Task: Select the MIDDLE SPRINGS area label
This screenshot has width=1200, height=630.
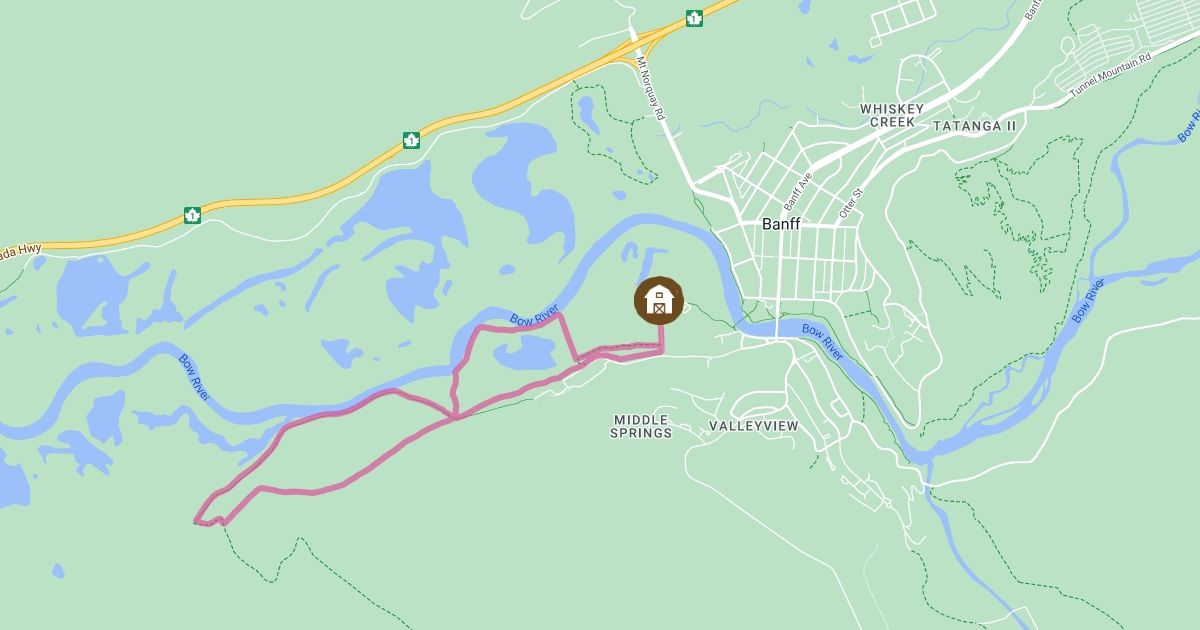Action: pyautogui.click(x=642, y=426)
